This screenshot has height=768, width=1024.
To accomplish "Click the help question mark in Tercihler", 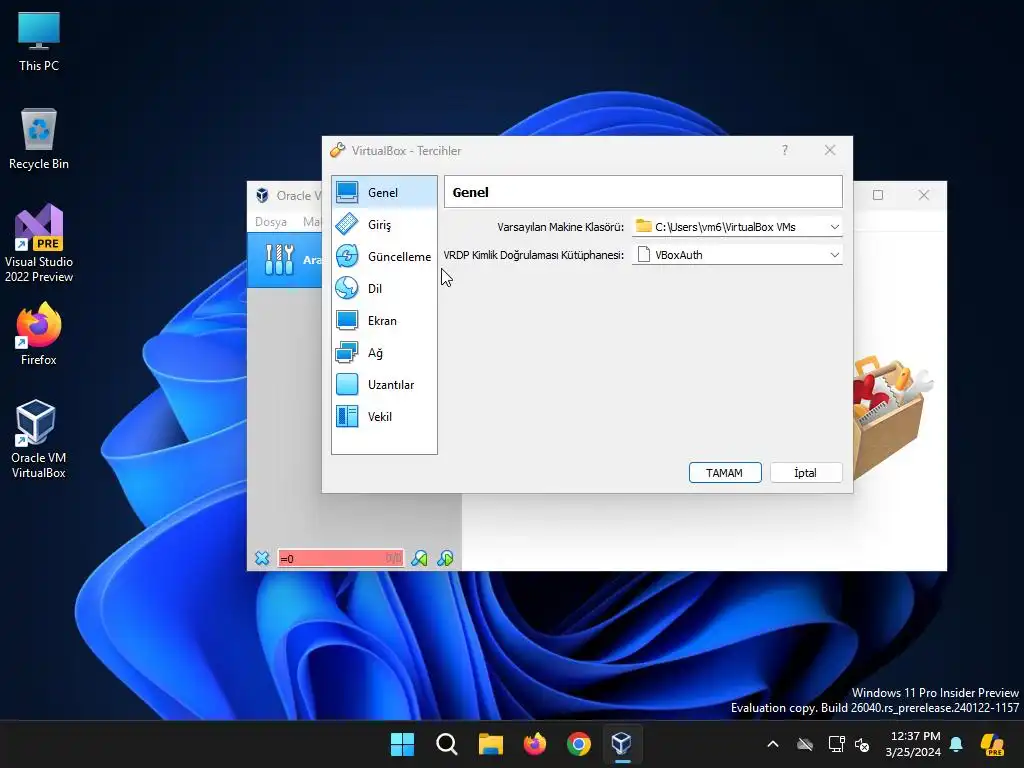I will pos(785,150).
